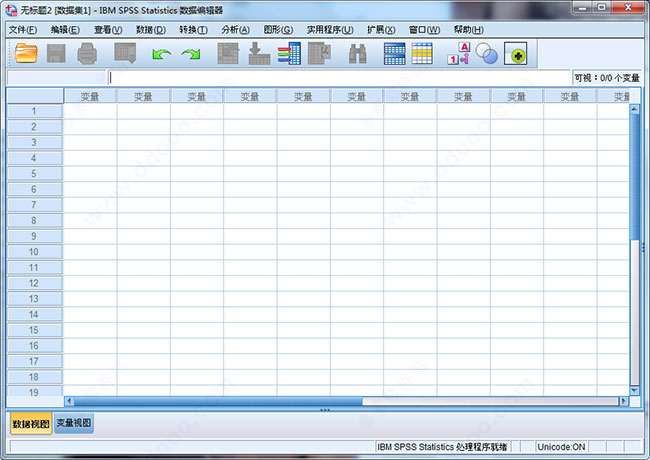Open the 扩展(X) menu
The image size is (650, 460).
click(x=381, y=30)
